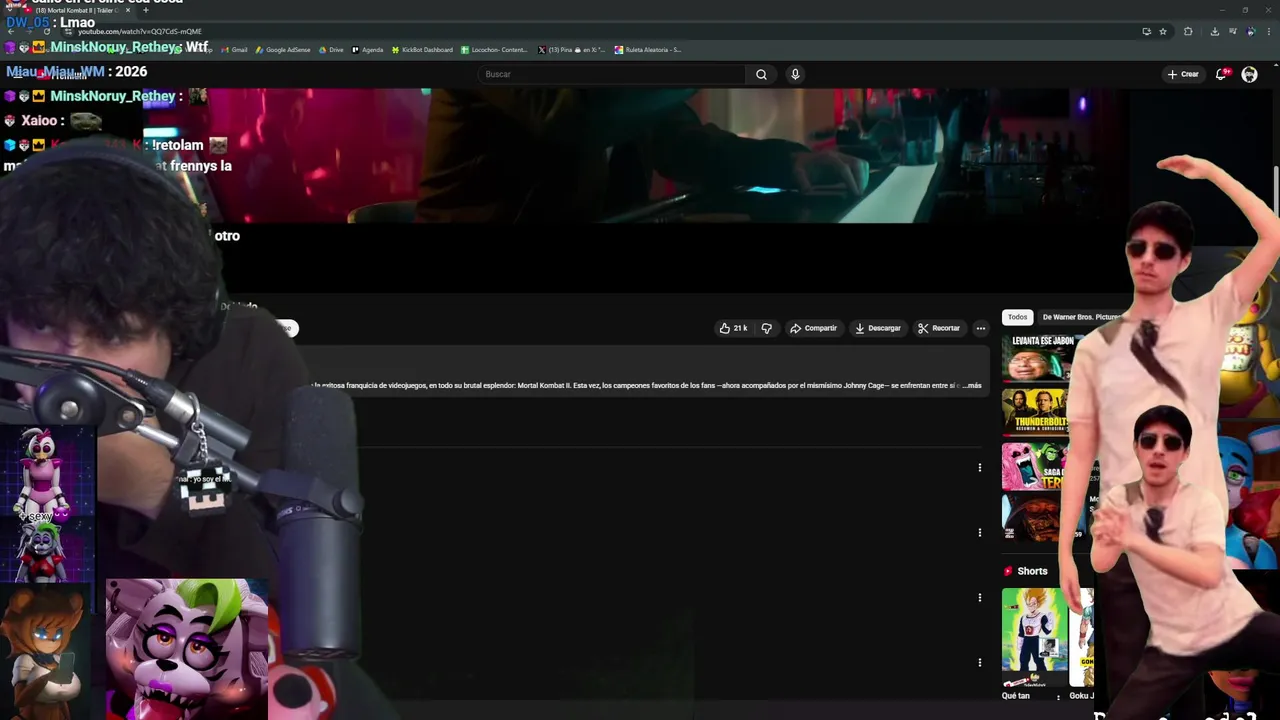Open the Levanta Ese Jabon video thumbnail
This screenshot has width=1280, height=720.
tap(1042, 358)
